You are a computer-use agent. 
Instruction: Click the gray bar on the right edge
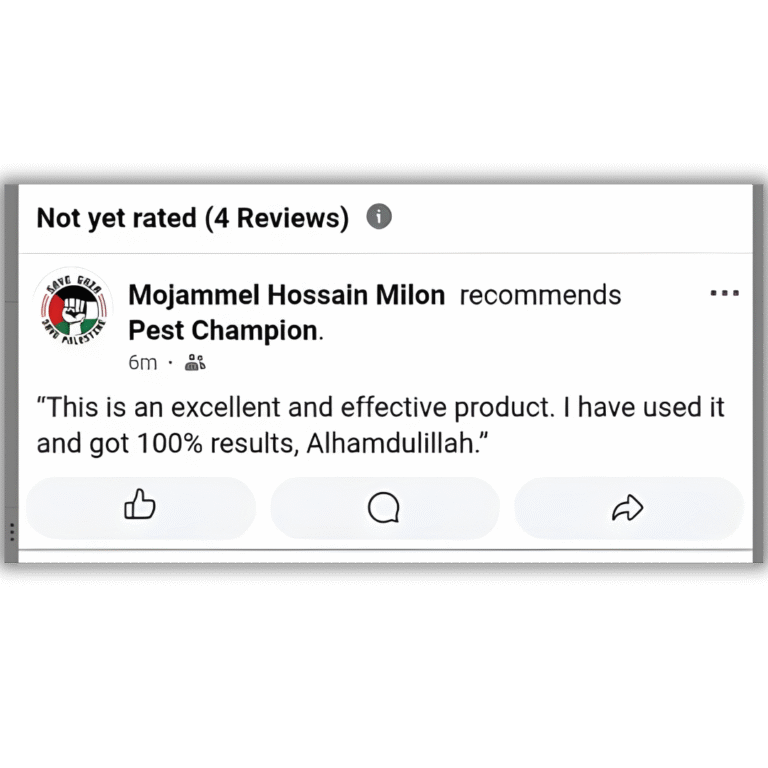[758, 373]
